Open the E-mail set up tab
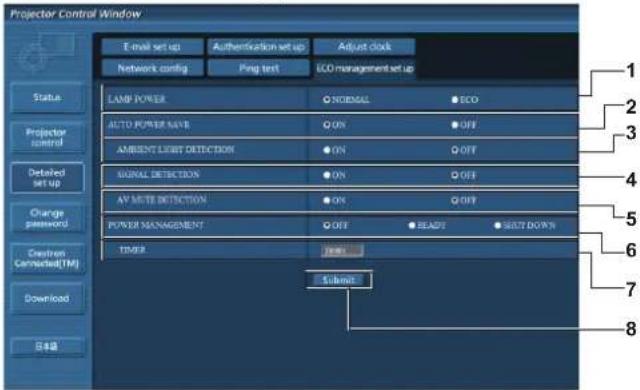640x390 pixels. tap(152, 47)
